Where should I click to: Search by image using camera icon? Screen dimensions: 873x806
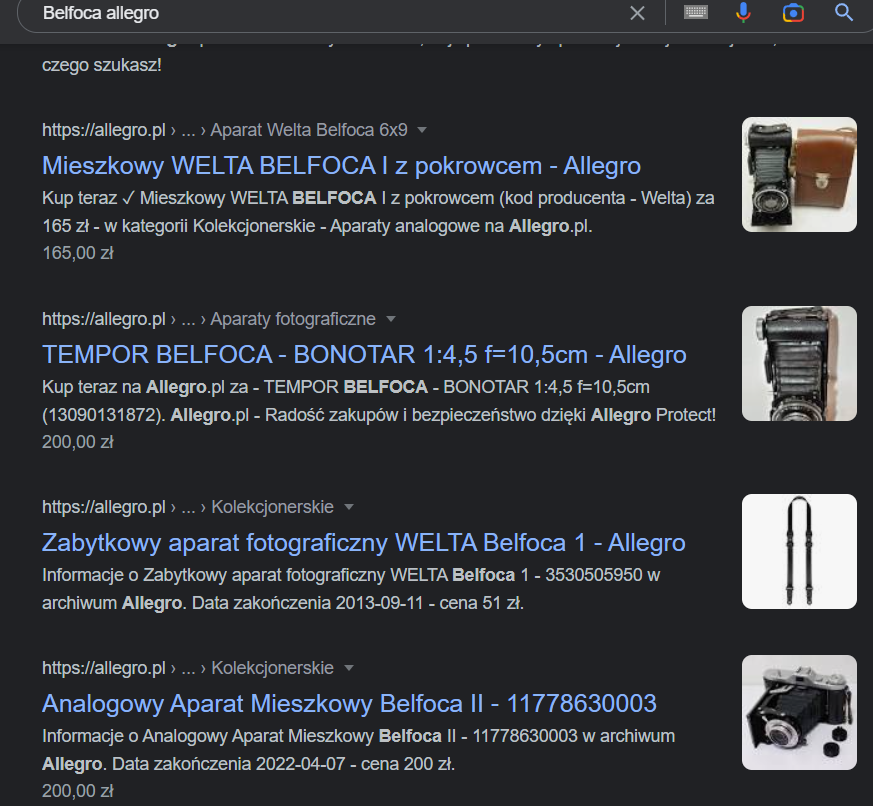(794, 12)
